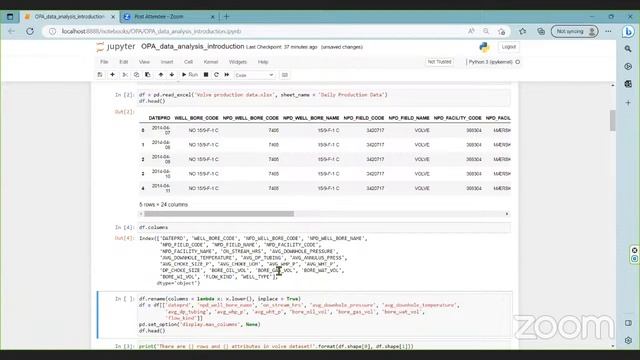This screenshot has height=360, width=640.
Task: Open the File menu
Action: pyautogui.click(x=104, y=62)
